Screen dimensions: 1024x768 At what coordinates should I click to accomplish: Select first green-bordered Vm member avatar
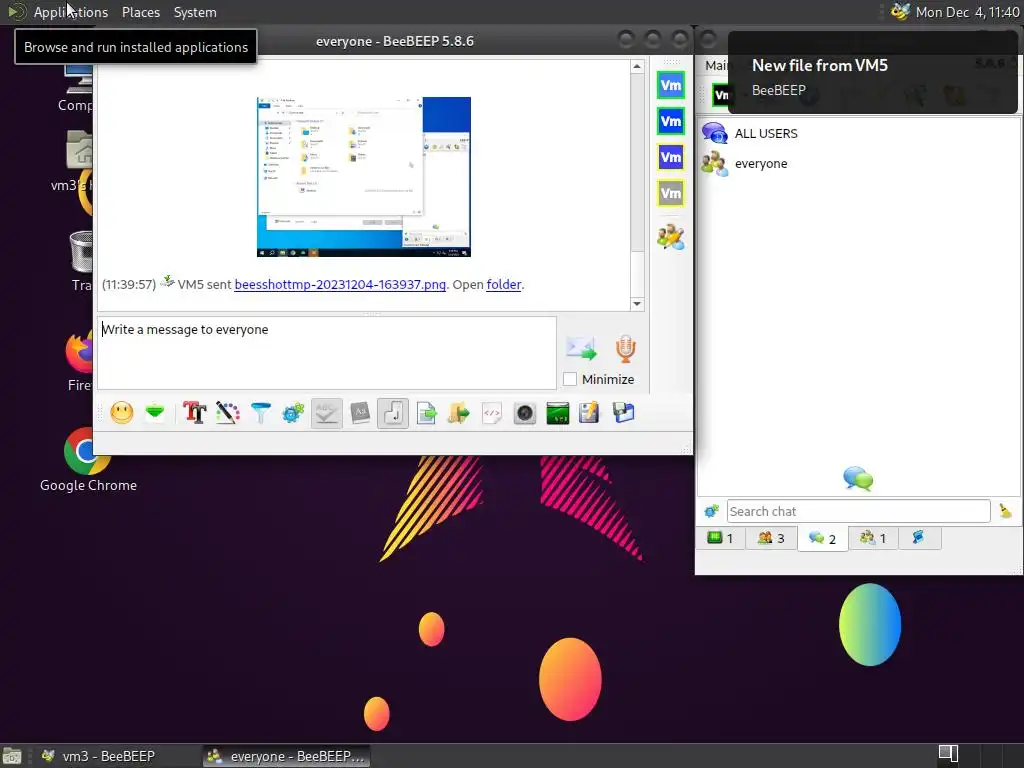(x=671, y=86)
